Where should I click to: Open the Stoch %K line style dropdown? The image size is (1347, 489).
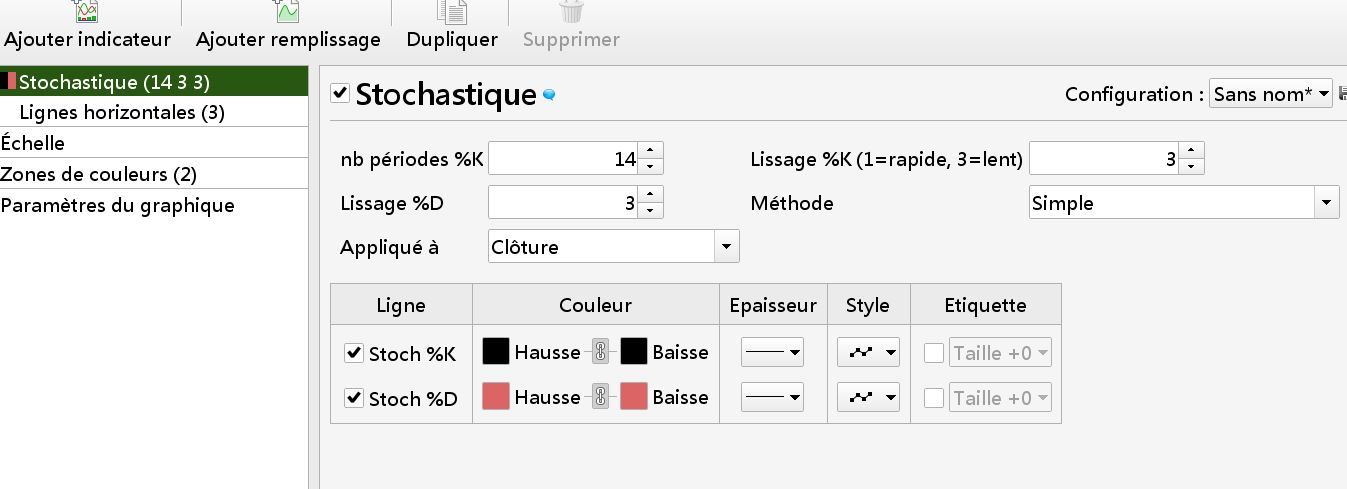click(x=868, y=352)
